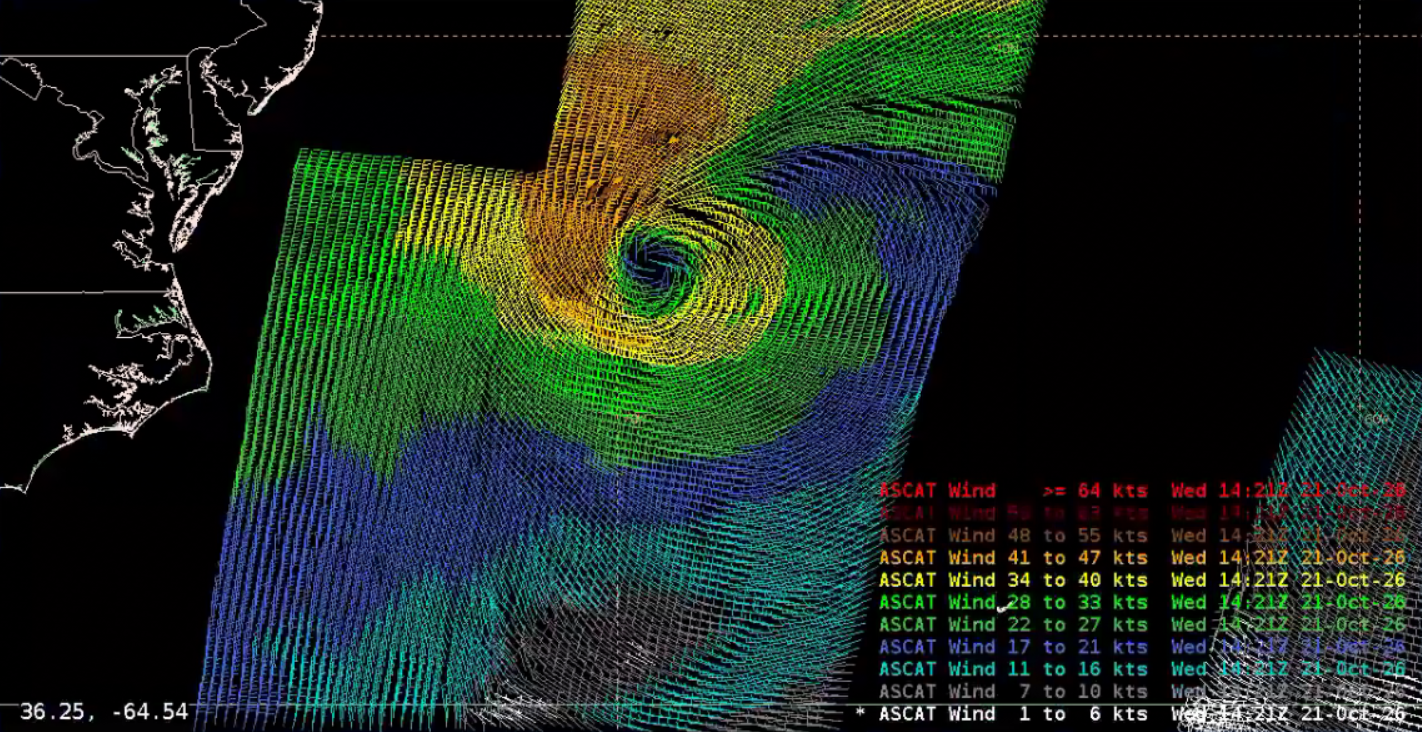Click the yellow 'ASCAT Wind 34 to 40 kts' legend row
This screenshot has height=732, width=1422.
(x=1142, y=580)
